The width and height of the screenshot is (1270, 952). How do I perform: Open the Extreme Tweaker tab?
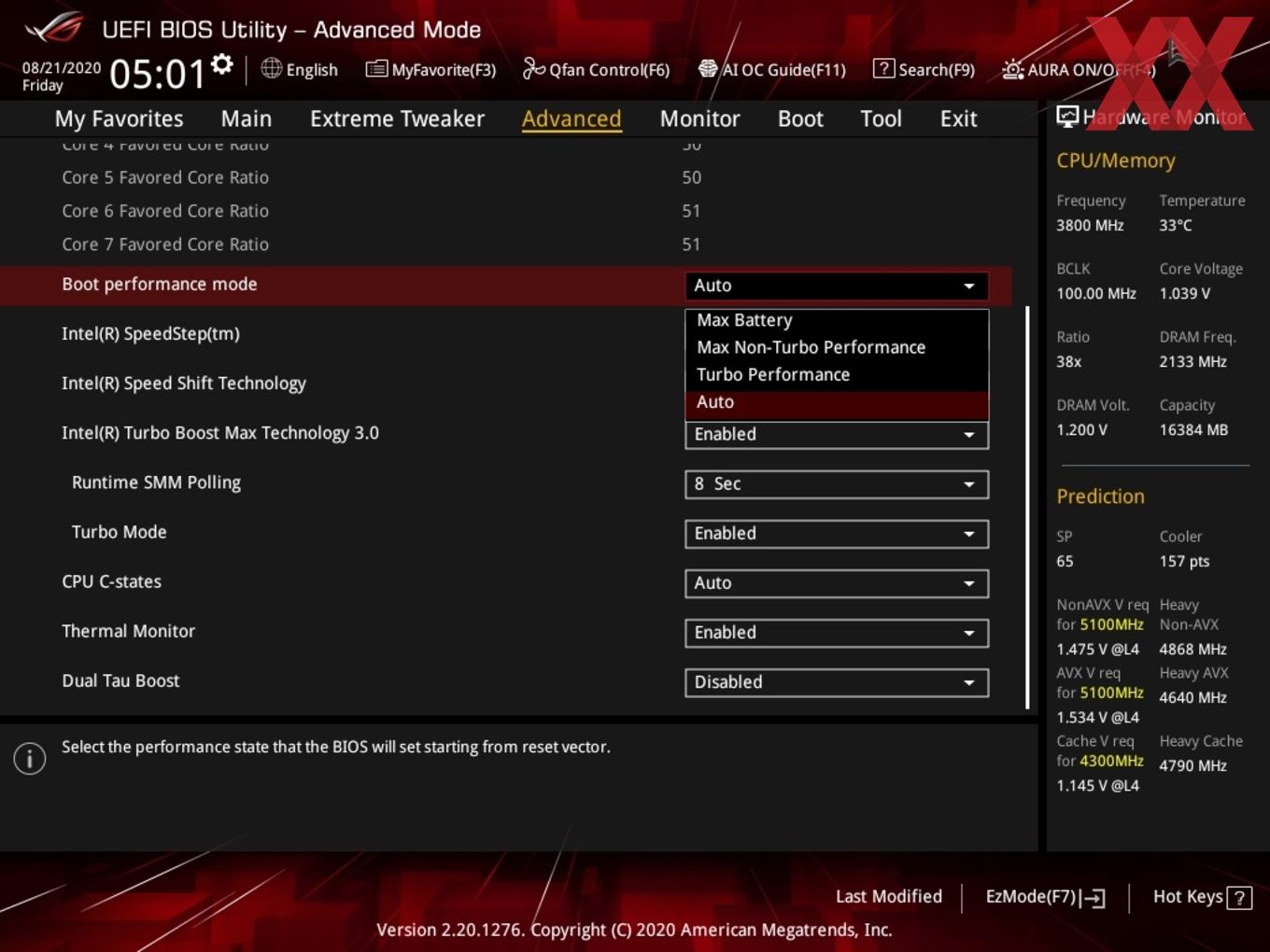click(x=397, y=119)
